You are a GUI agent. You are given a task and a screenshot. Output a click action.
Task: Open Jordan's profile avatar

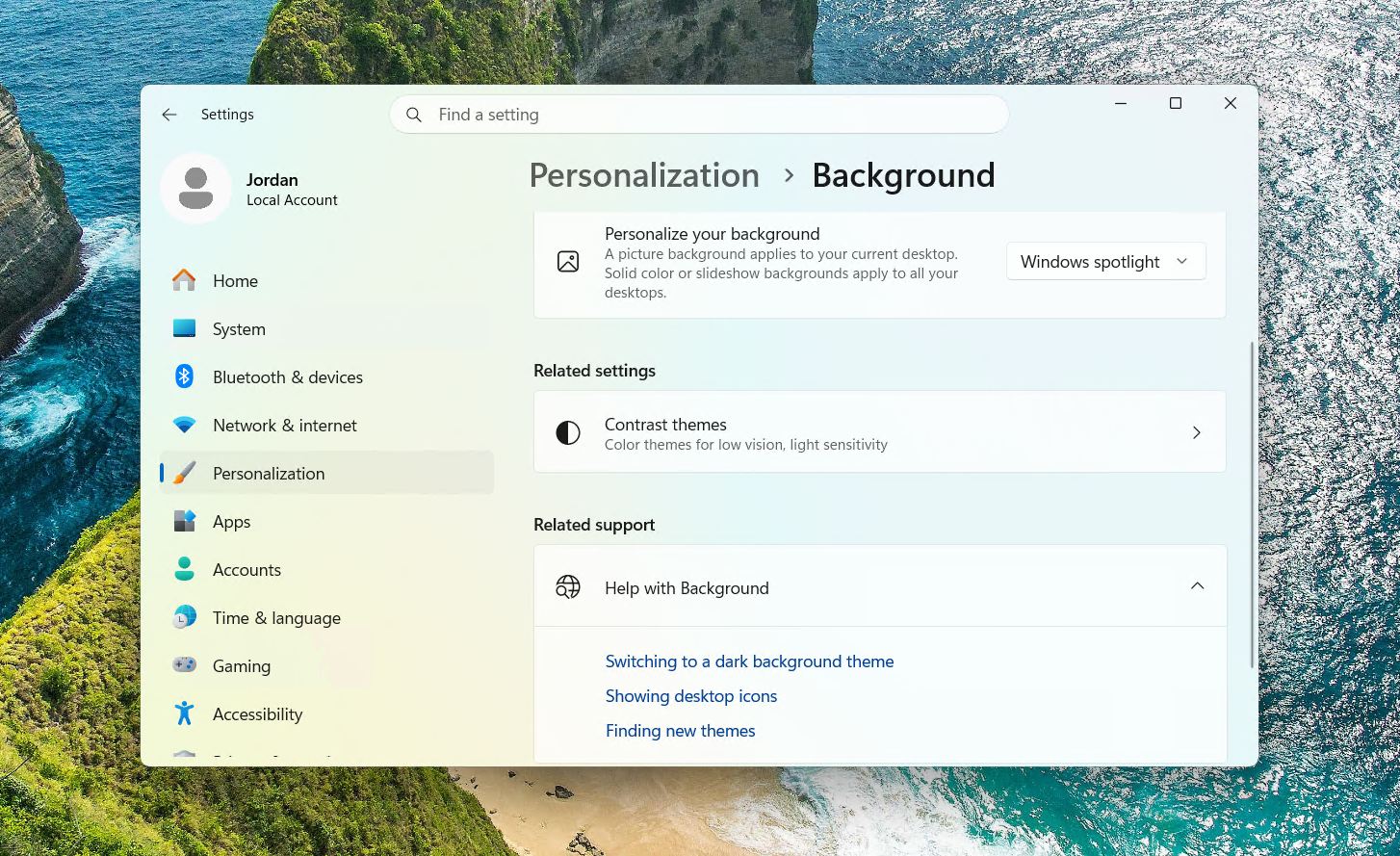pos(195,188)
